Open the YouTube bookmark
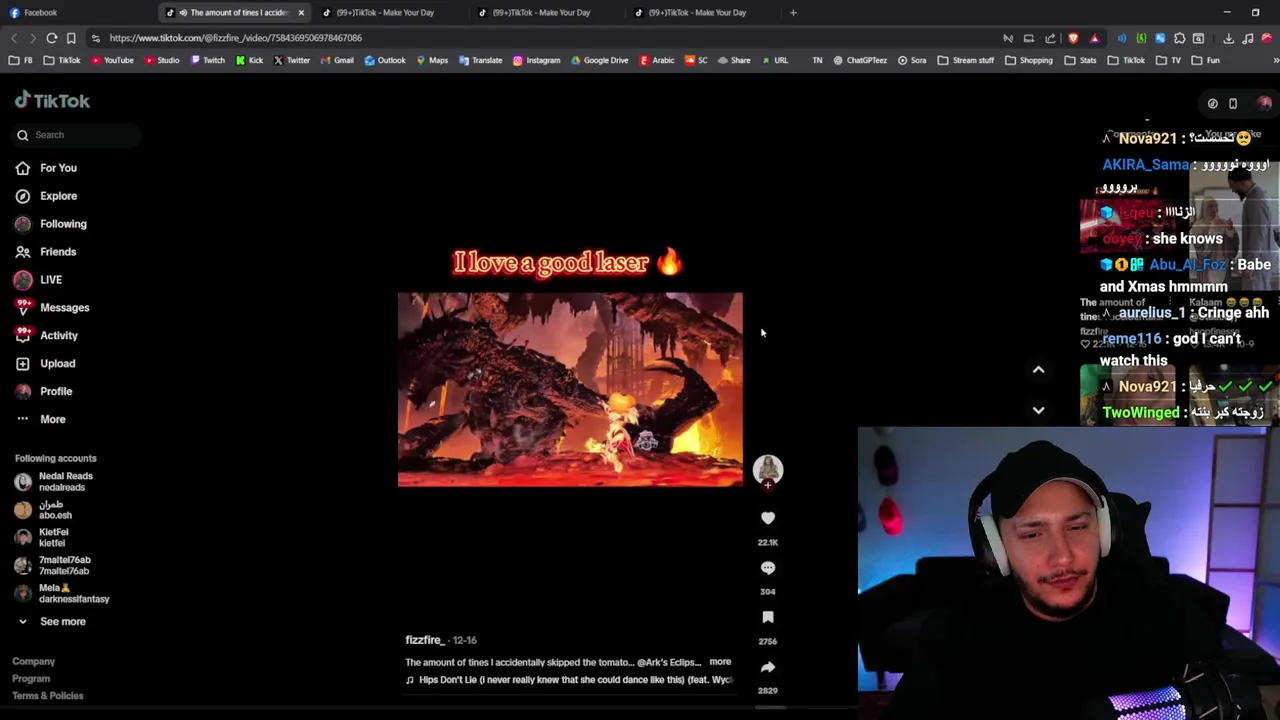Viewport: 1280px width, 720px height. click(112, 60)
